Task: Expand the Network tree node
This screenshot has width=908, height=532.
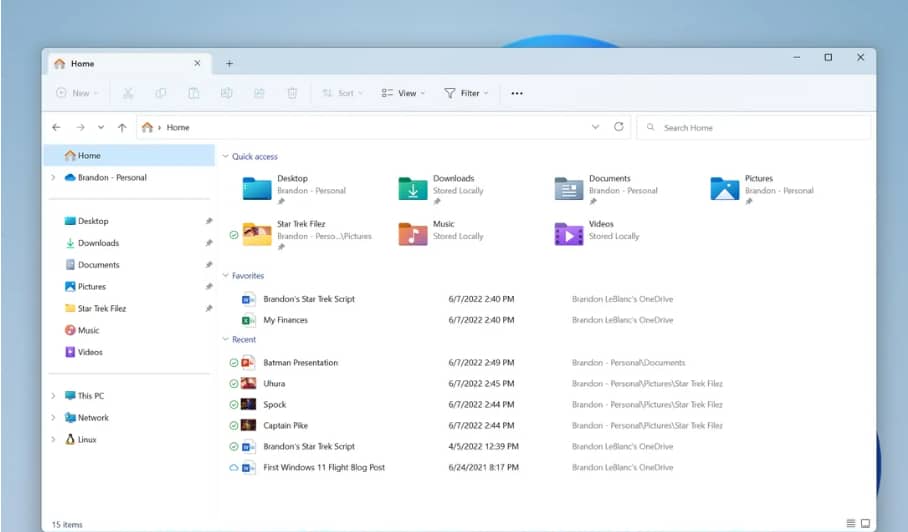Action: tap(53, 418)
